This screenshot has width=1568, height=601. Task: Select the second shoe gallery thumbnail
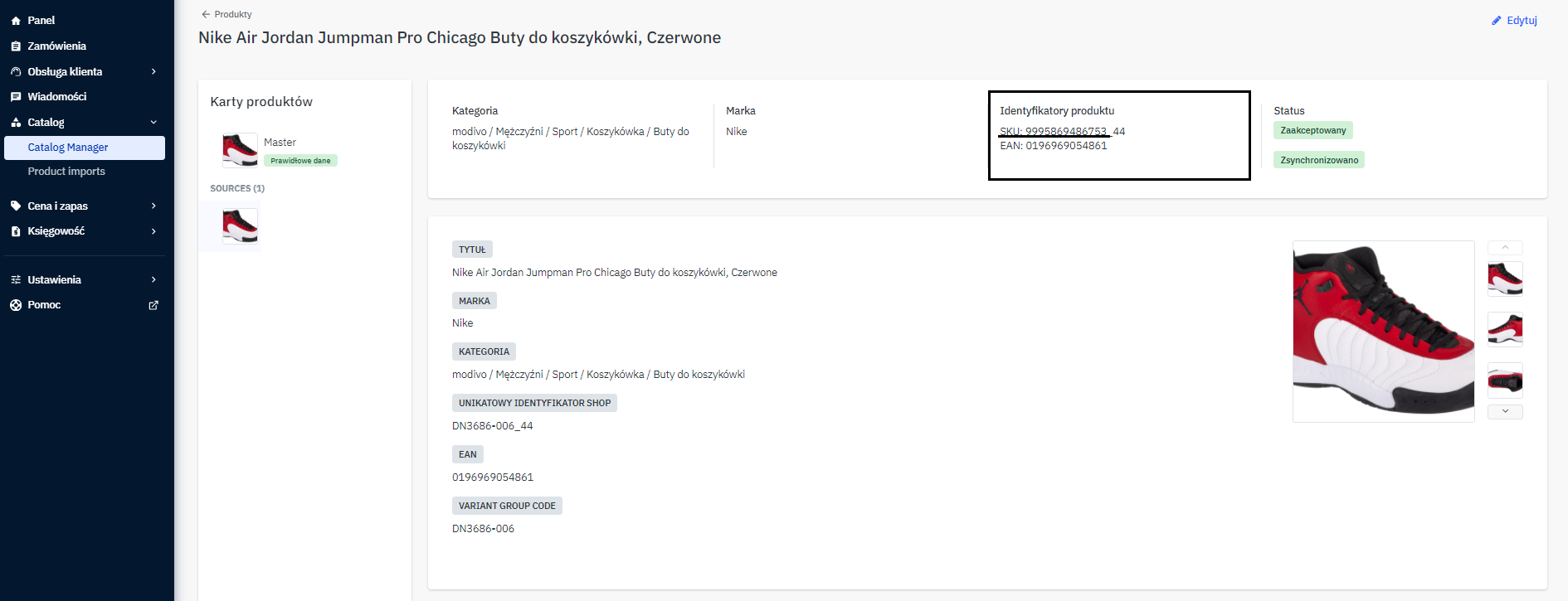(x=1505, y=329)
